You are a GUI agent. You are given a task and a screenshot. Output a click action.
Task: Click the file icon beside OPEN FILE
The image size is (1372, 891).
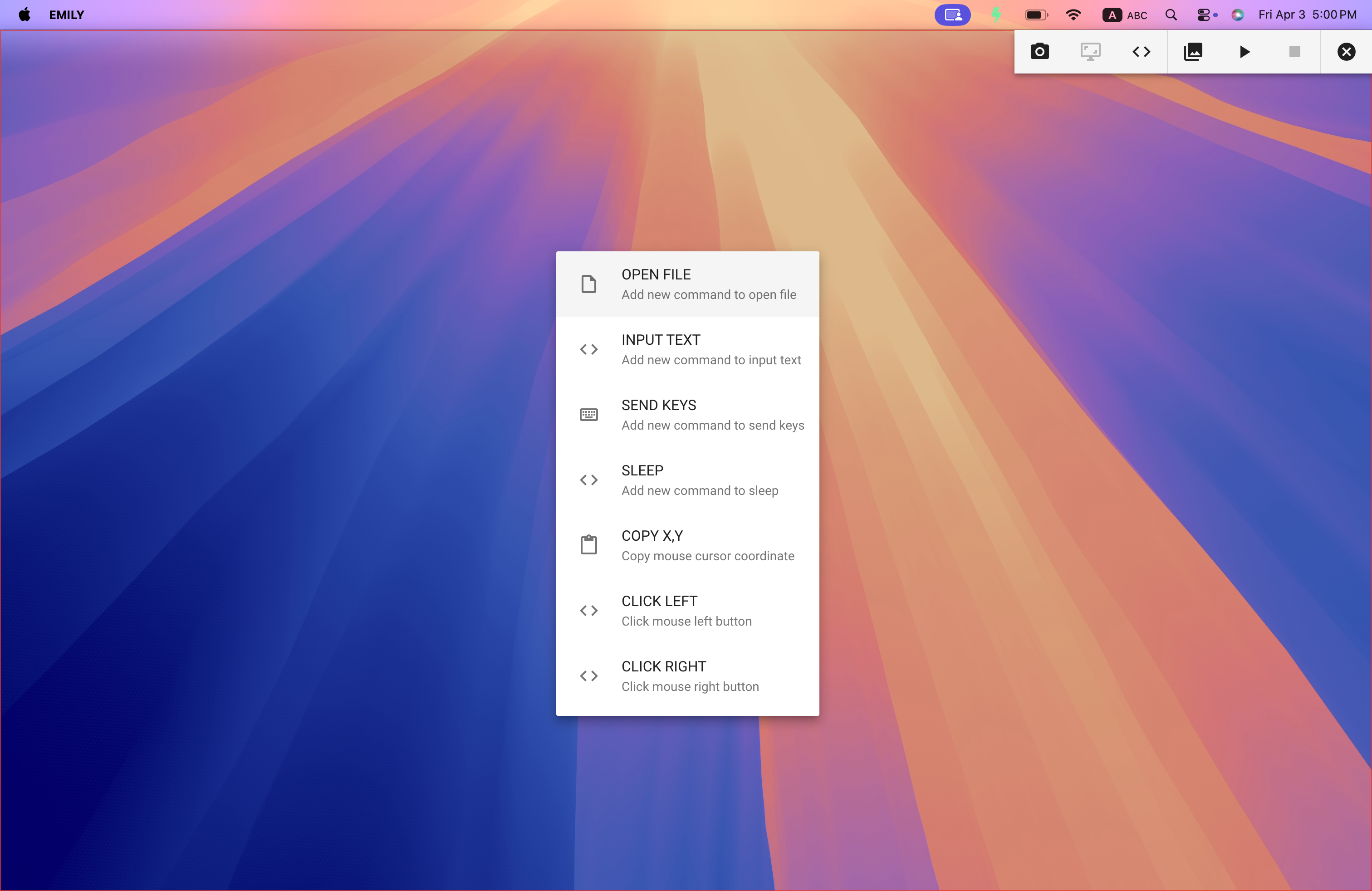tap(588, 284)
